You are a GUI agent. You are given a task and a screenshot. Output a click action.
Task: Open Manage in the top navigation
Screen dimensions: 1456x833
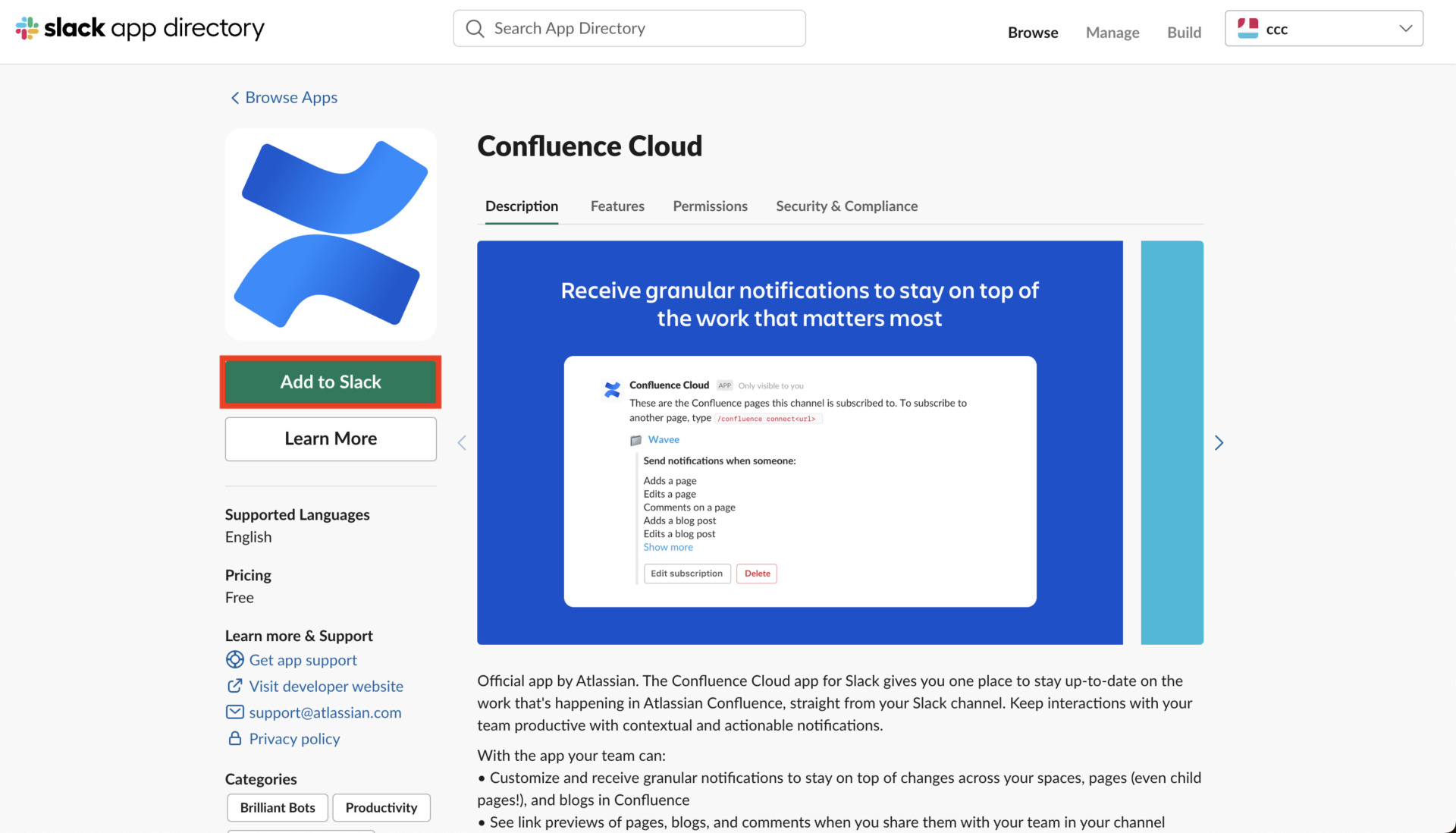click(1112, 33)
